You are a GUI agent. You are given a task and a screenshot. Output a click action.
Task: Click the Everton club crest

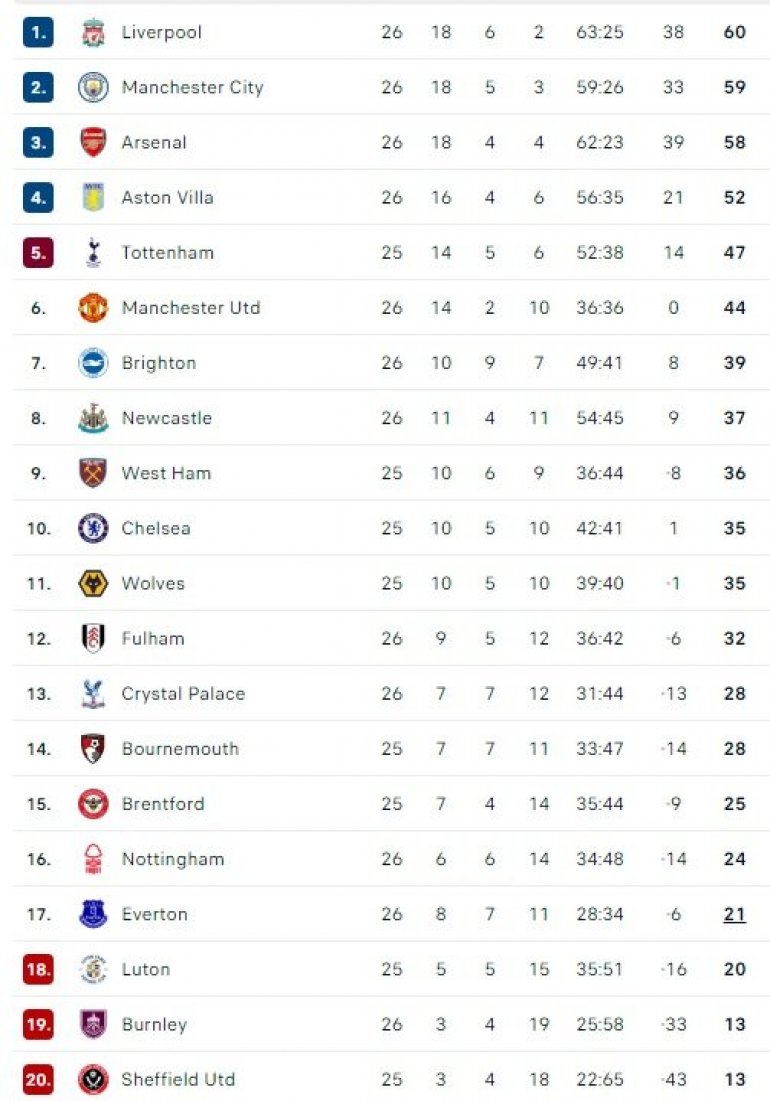click(x=93, y=914)
